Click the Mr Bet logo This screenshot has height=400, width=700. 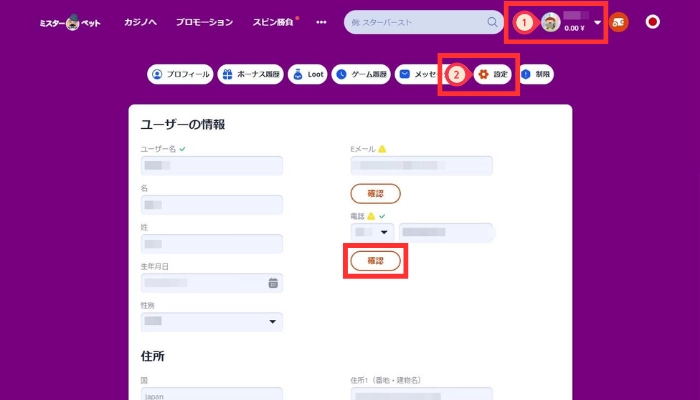pyautogui.click(x=70, y=22)
